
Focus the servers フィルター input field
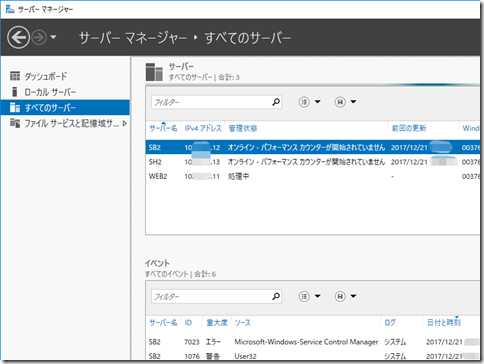click(216, 102)
